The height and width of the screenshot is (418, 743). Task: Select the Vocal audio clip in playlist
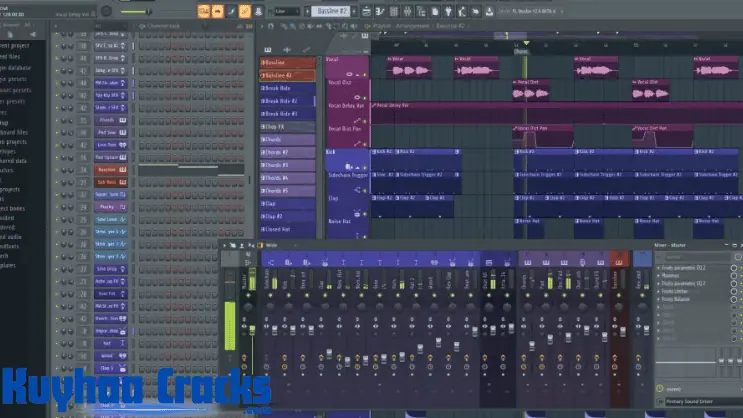pos(405,70)
